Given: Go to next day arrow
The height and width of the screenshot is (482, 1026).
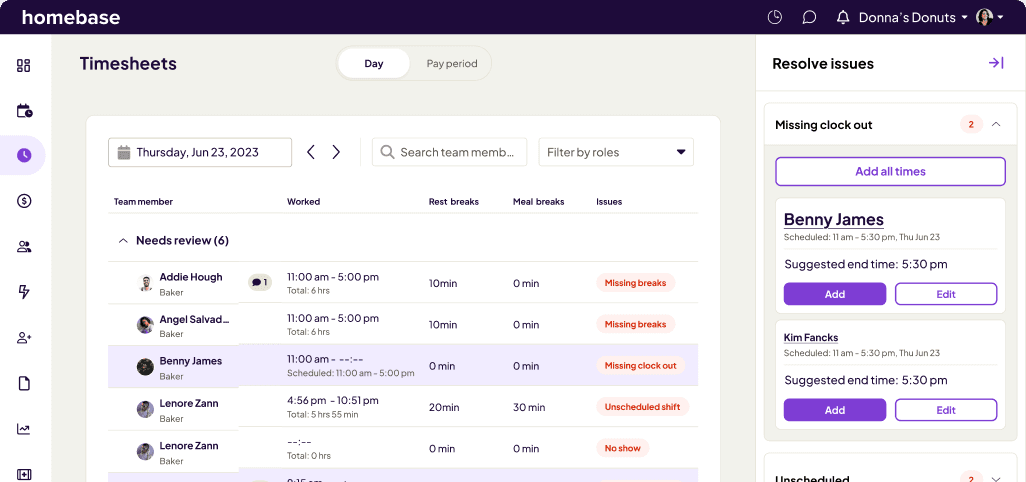Looking at the screenshot, I should [x=336, y=152].
